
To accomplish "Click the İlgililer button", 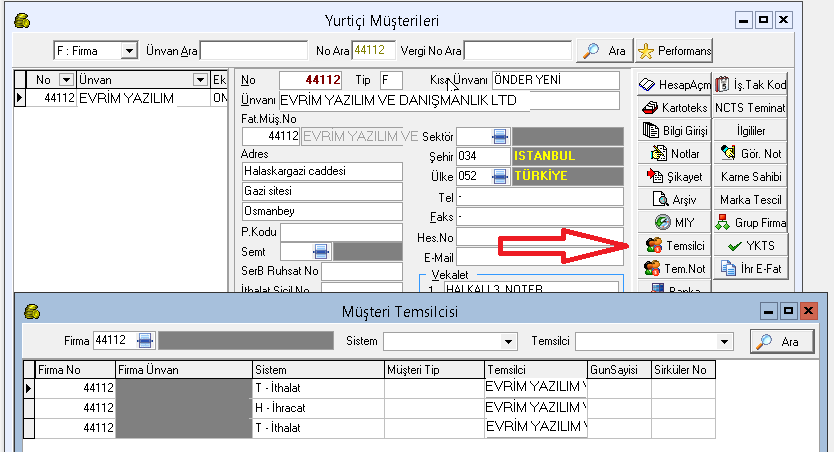I will coord(750,131).
